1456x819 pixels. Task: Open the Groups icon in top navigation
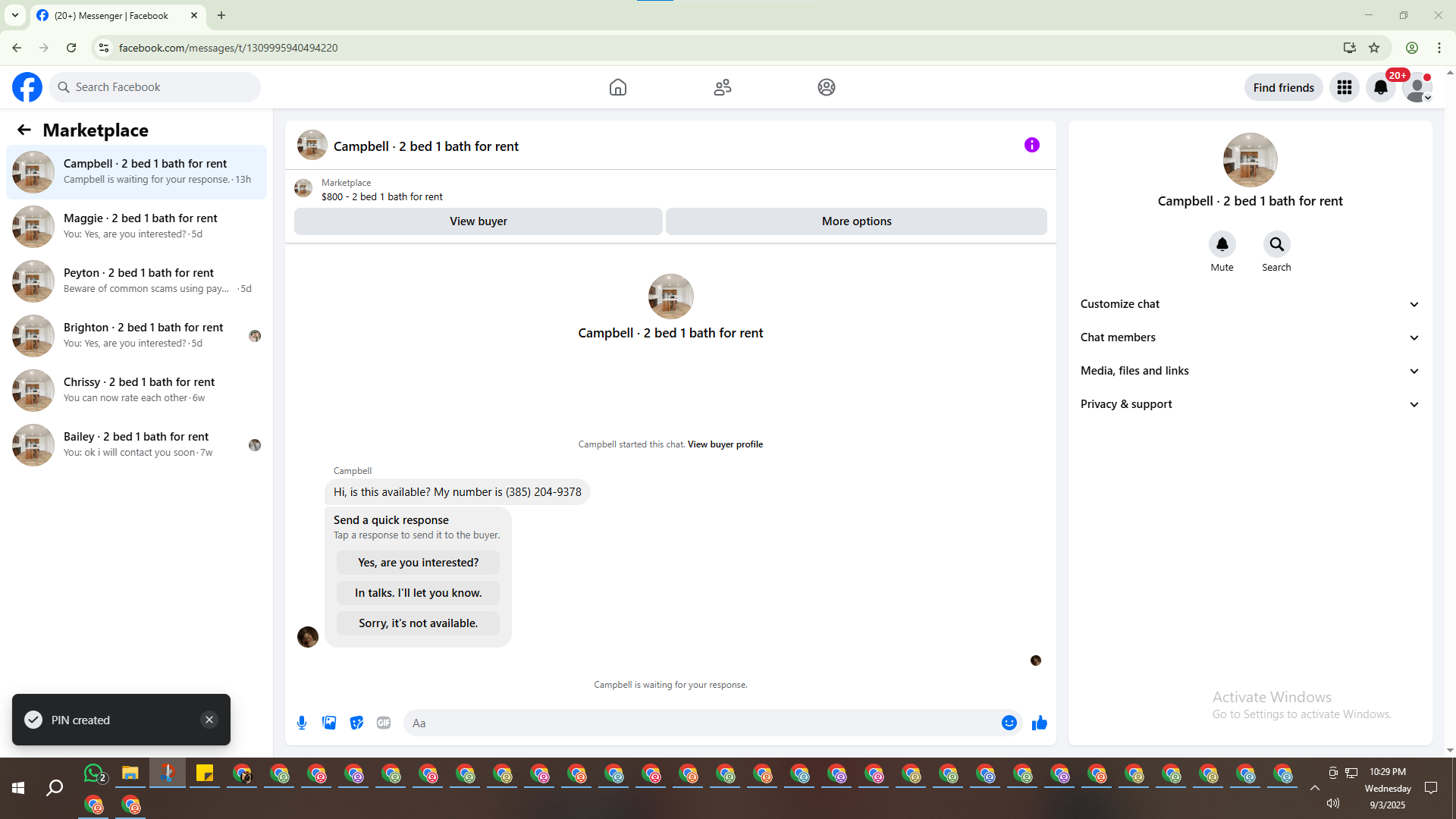click(x=827, y=87)
